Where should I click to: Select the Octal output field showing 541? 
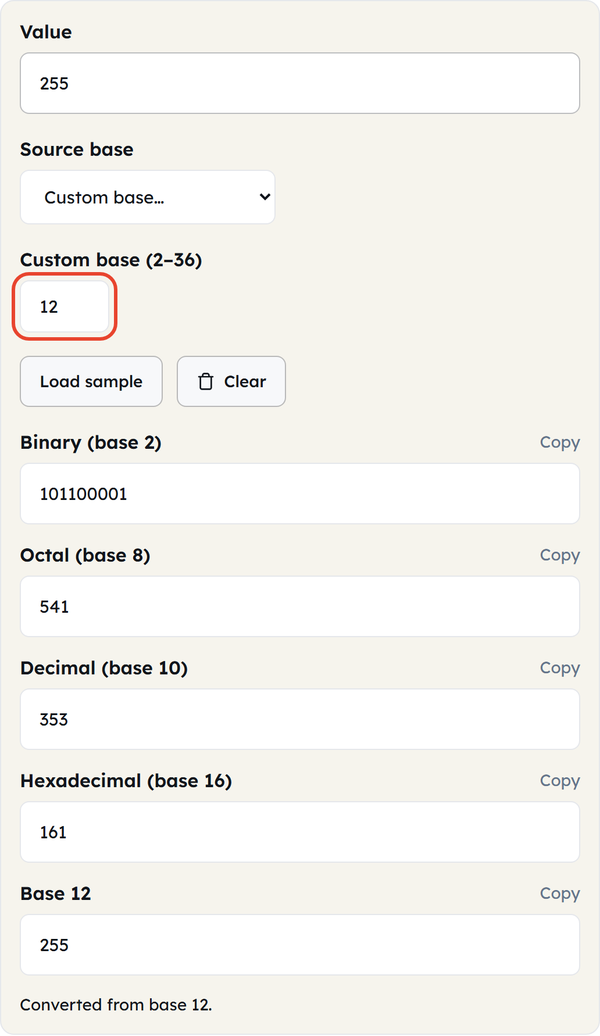coord(300,607)
